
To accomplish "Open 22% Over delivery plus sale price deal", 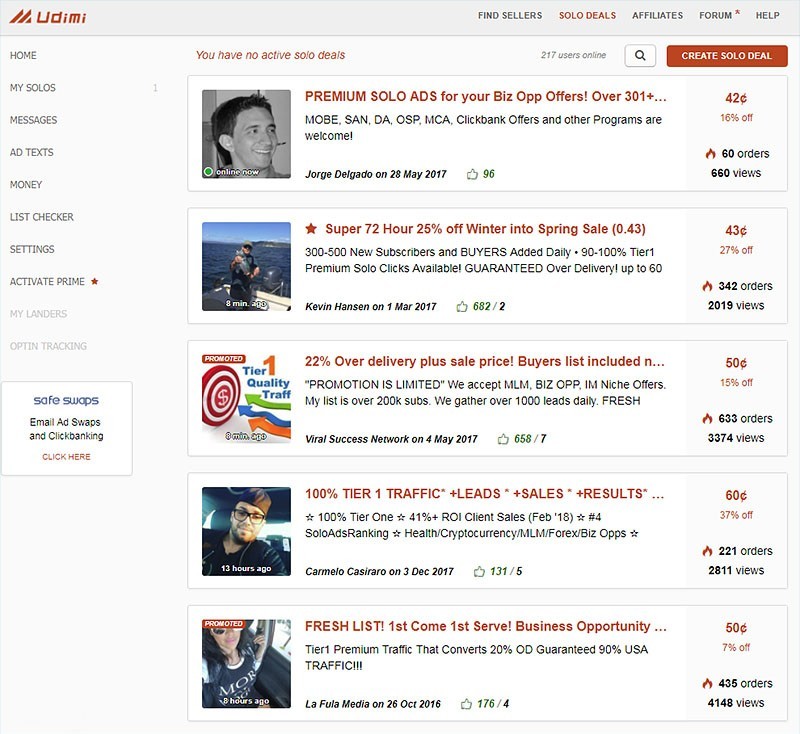I will [x=484, y=361].
